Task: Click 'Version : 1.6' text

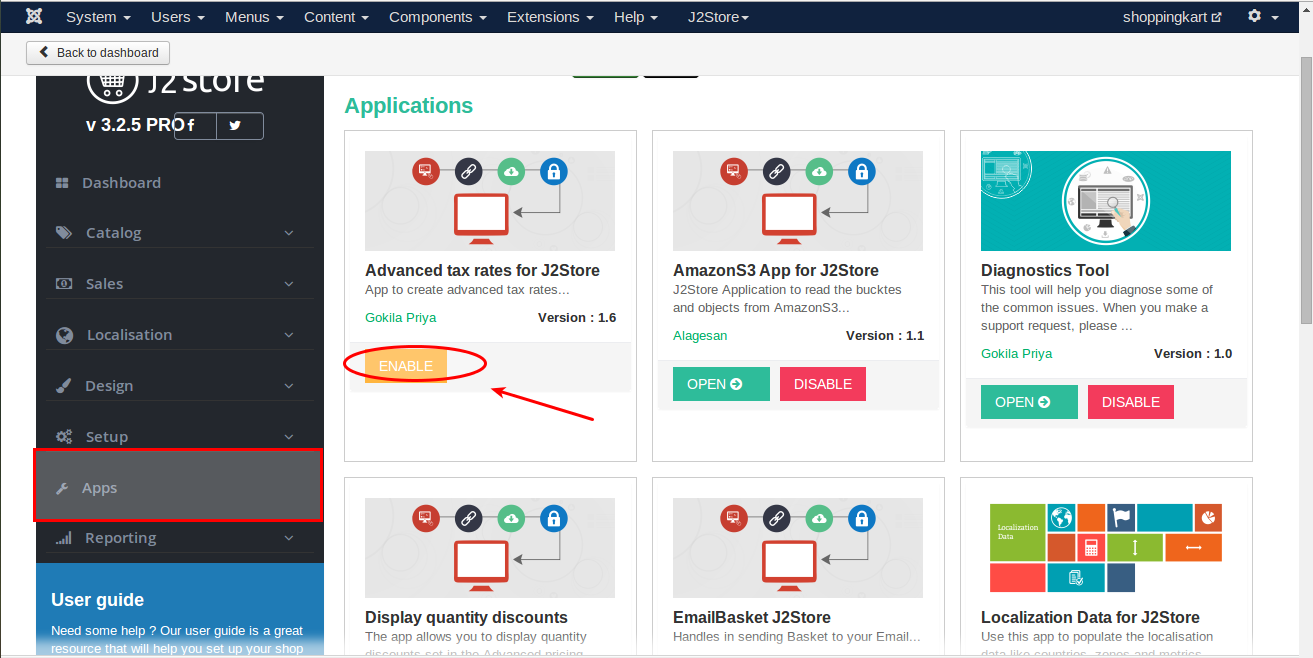Action: pyautogui.click(x=577, y=318)
